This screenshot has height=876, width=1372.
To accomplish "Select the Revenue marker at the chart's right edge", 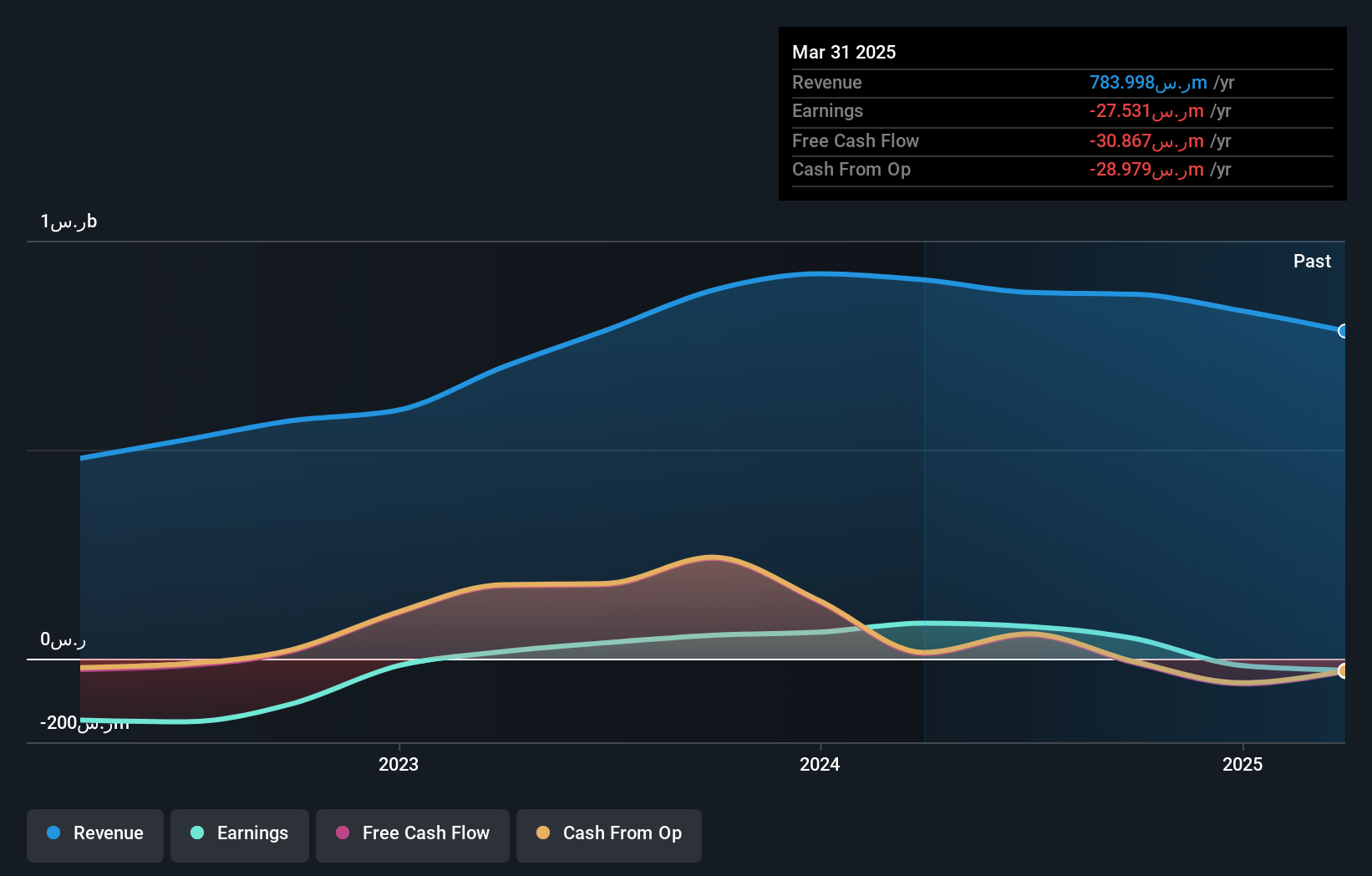I will coord(1344,332).
